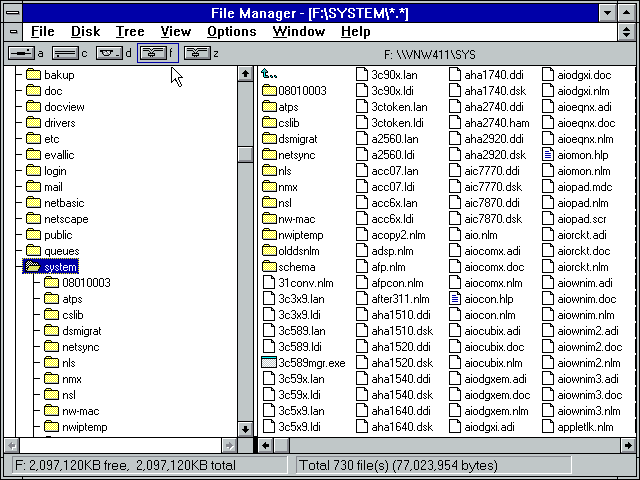This screenshot has height=480, width=640.
Task: Open the Disk menu
Action: 85,31
